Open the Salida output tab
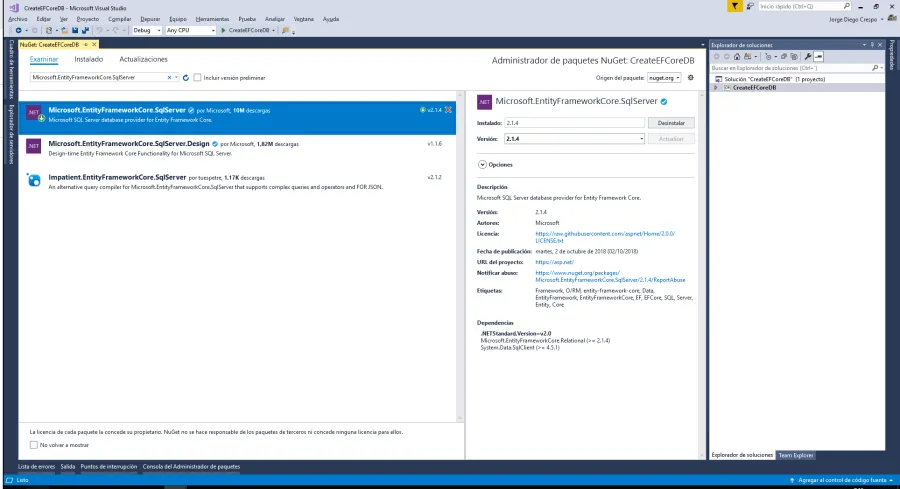 point(68,467)
